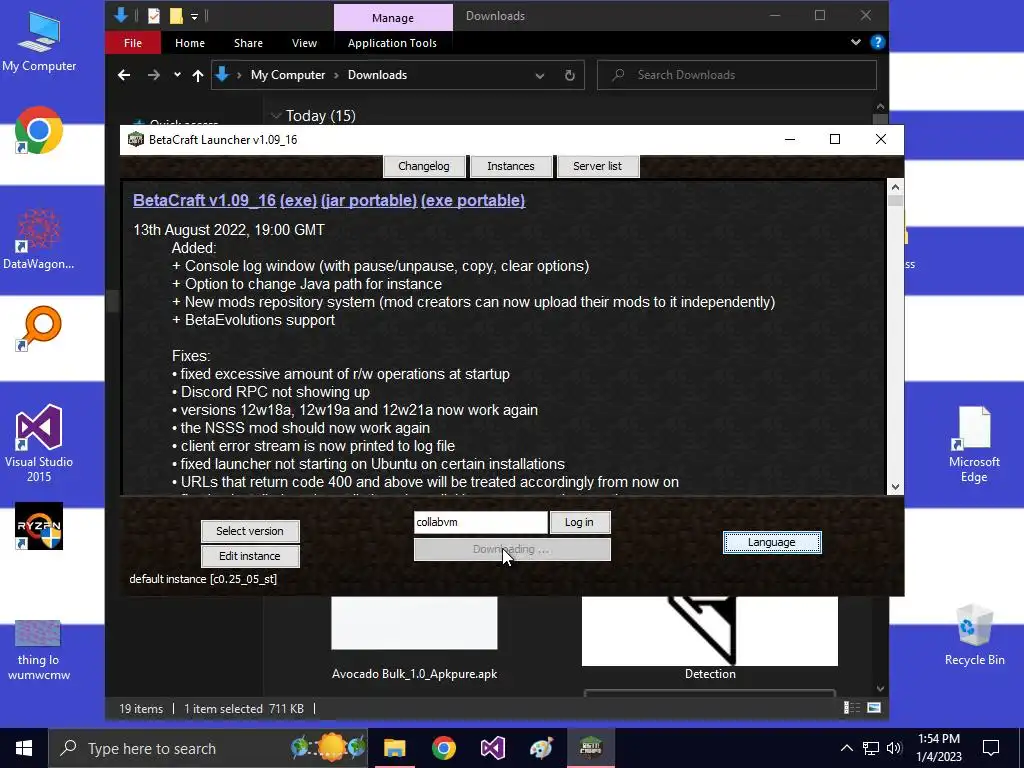
Task: Click the taskbar search box
Action: pos(209,748)
